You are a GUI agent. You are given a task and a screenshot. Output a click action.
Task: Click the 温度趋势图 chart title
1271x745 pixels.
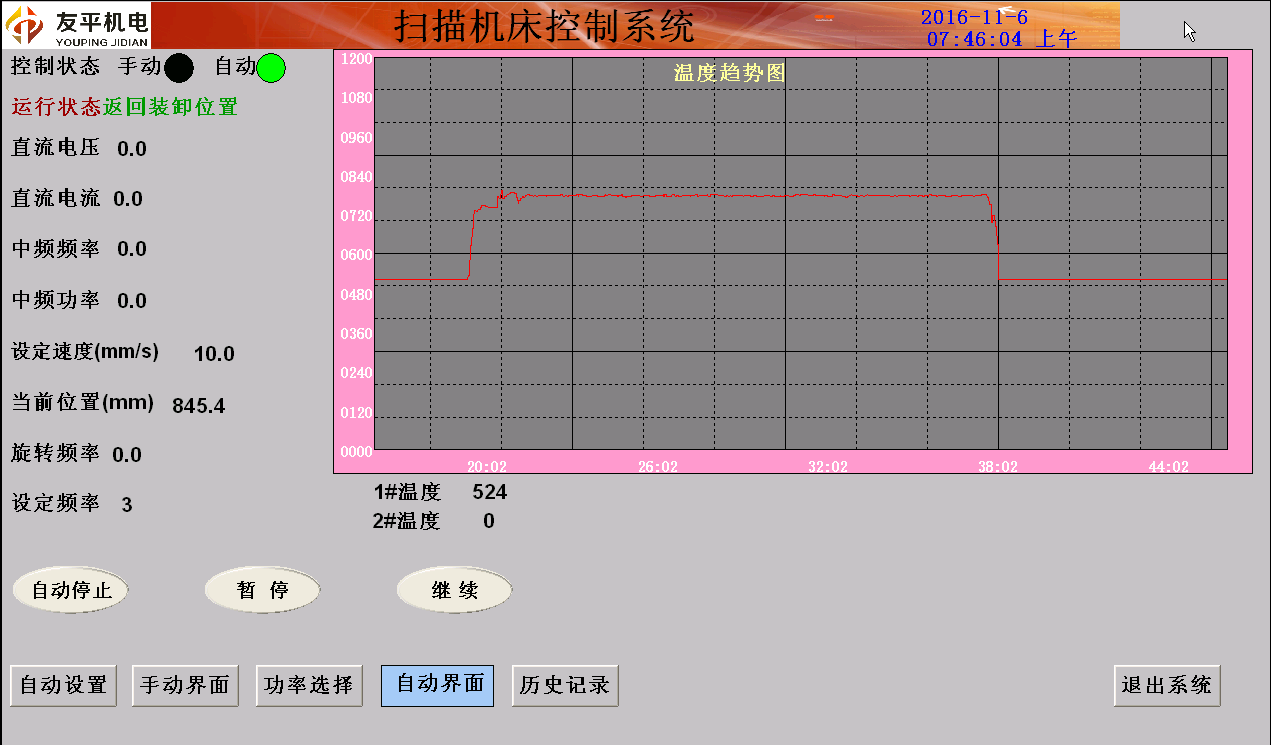[x=729, y=73]
